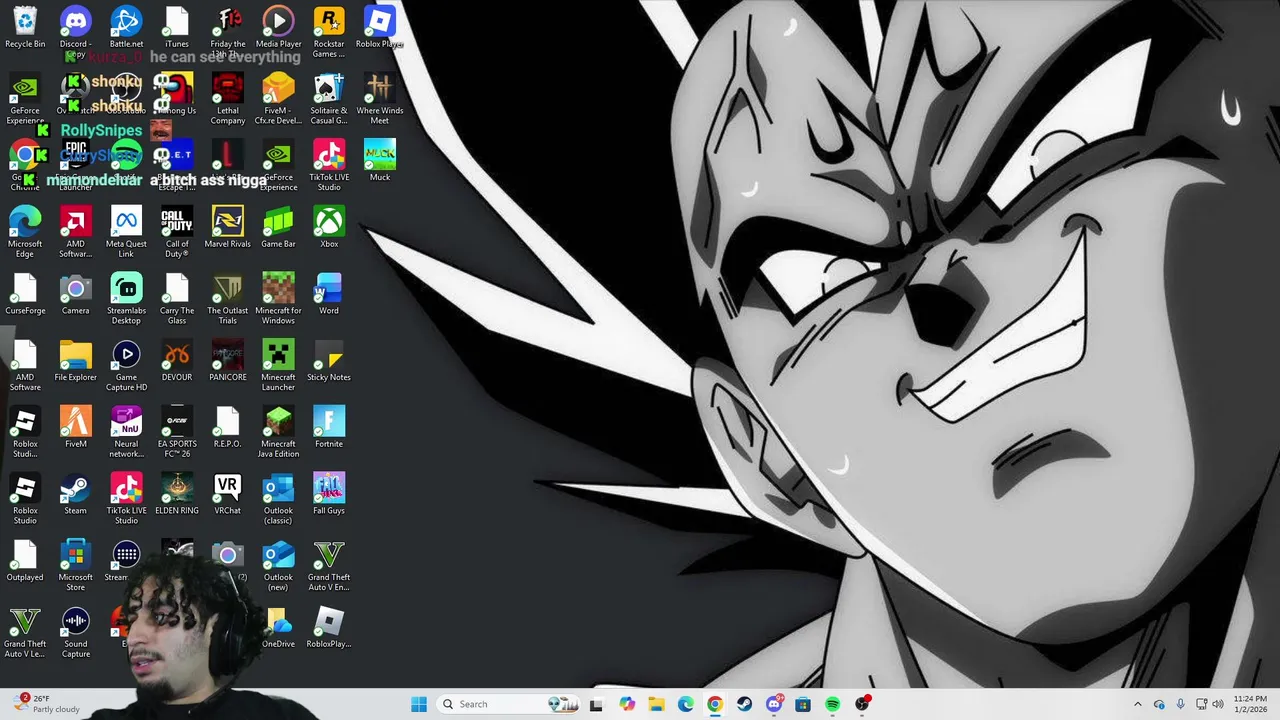
Task: Launch Grand Theft Auto V Legacy shortcut
Action: coord(25,633)
